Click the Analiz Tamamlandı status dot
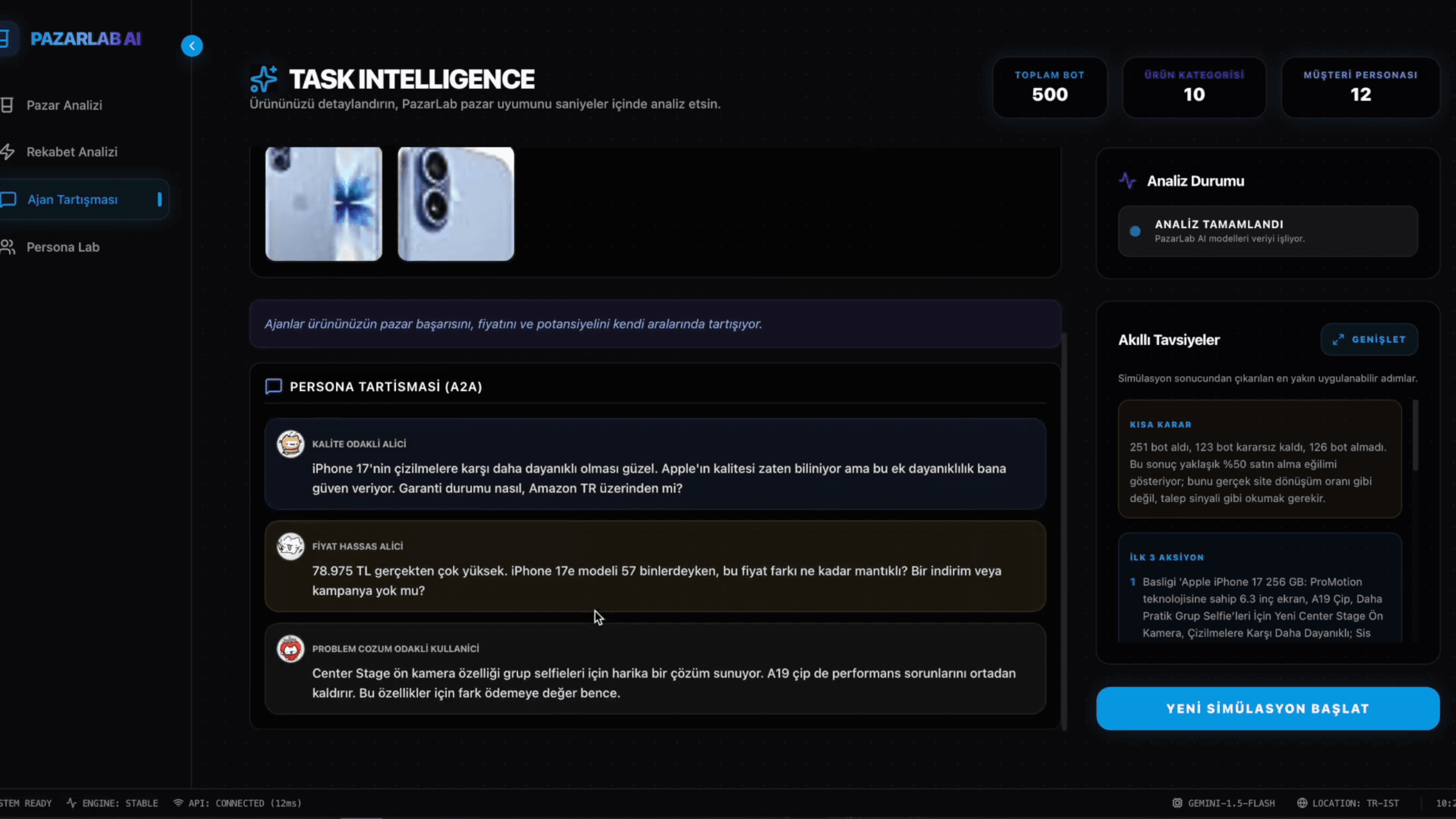 click(x=1135, y=231)
